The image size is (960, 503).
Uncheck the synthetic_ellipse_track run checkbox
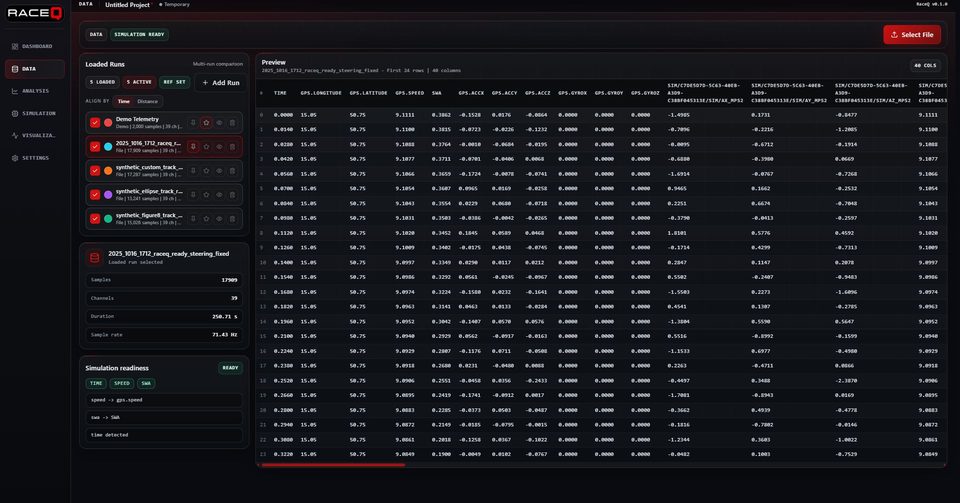click(95, 195)
